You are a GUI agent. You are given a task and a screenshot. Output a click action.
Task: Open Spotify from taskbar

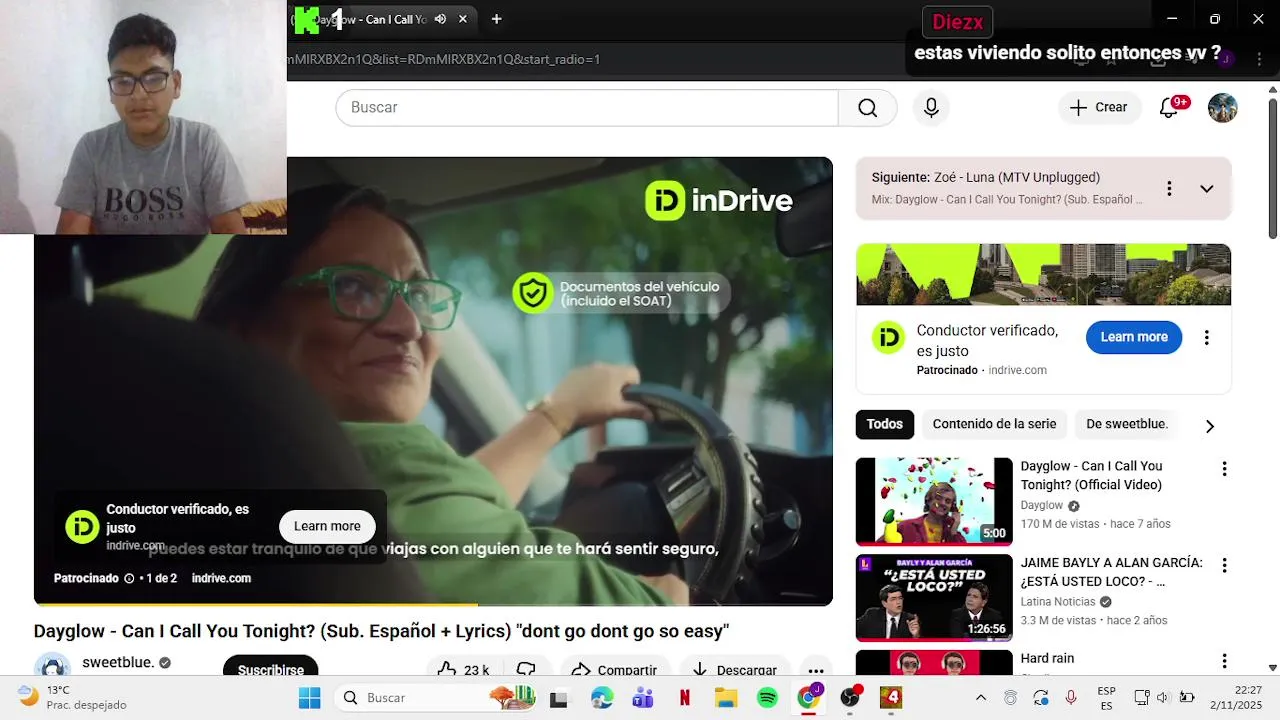(x=767, y=697)
